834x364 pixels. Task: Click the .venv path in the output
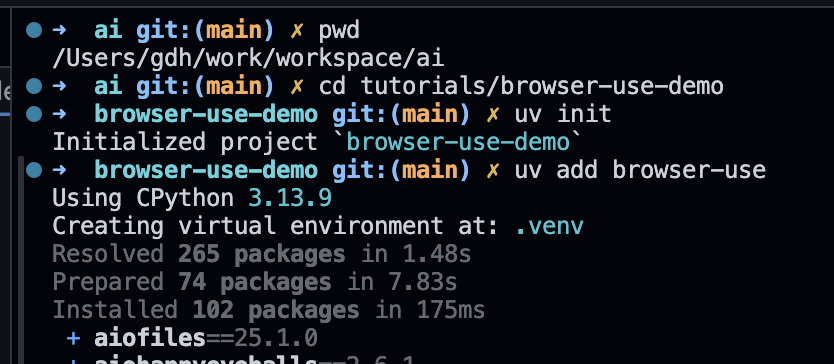pos(549,226)
